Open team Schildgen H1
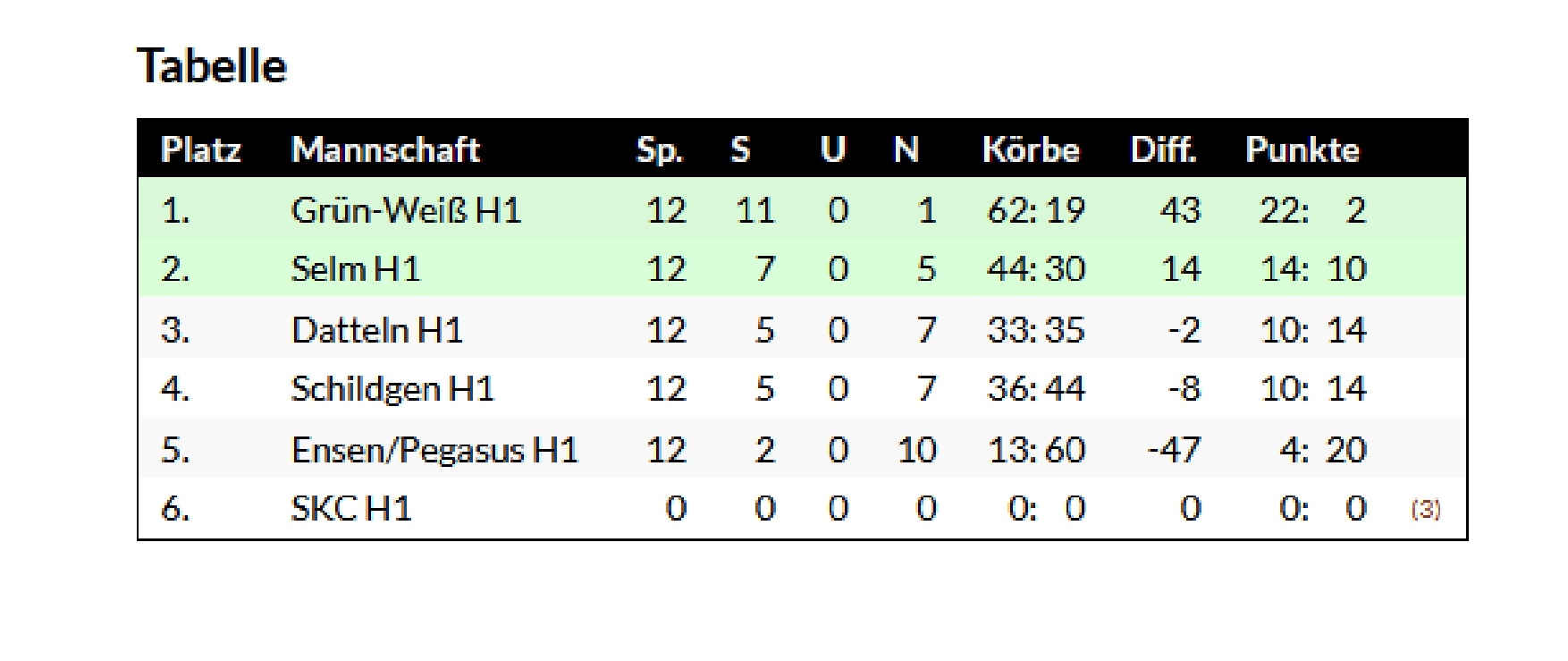 pyautogui.click(x=392, y=389)
